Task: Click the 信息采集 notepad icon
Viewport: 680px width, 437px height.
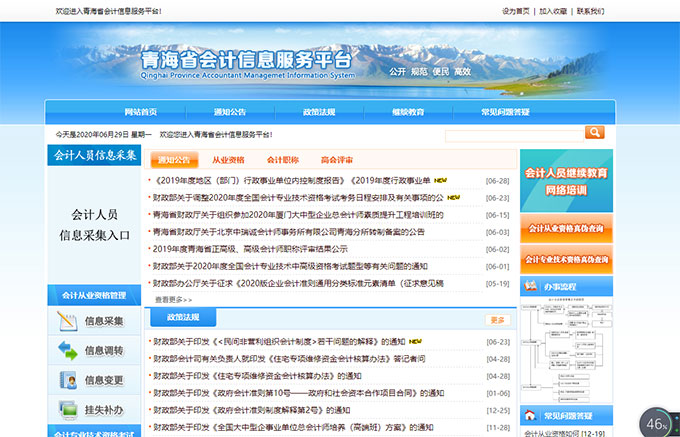Action: [x=68, y=321]
